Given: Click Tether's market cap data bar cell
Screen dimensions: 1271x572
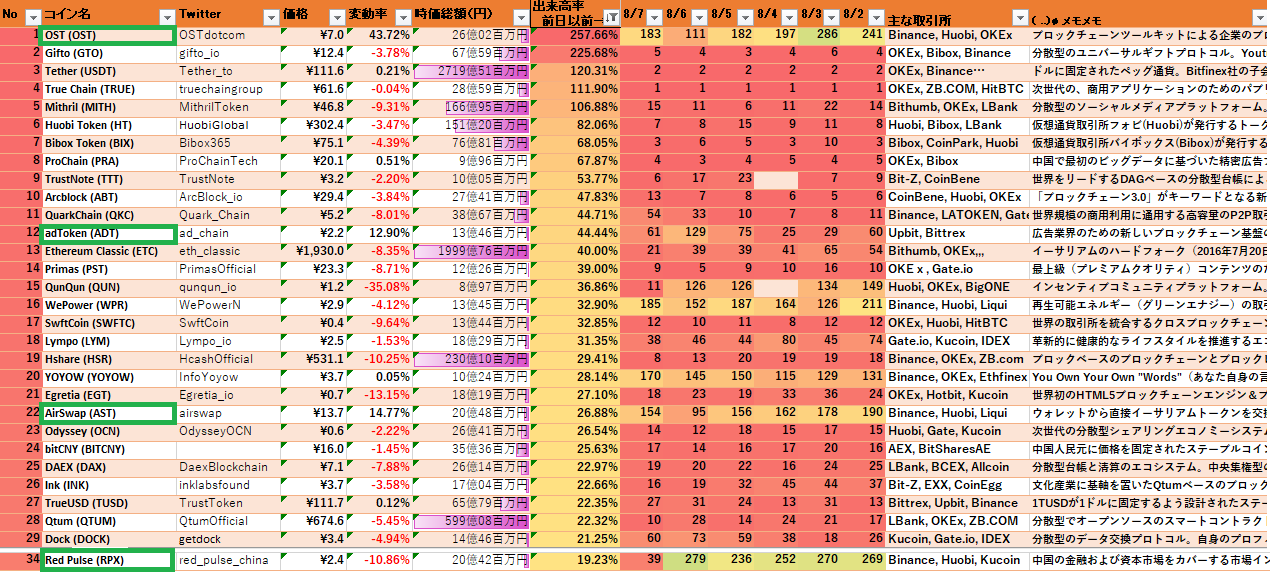Looking at the screenshot, I should click(469, 71).
